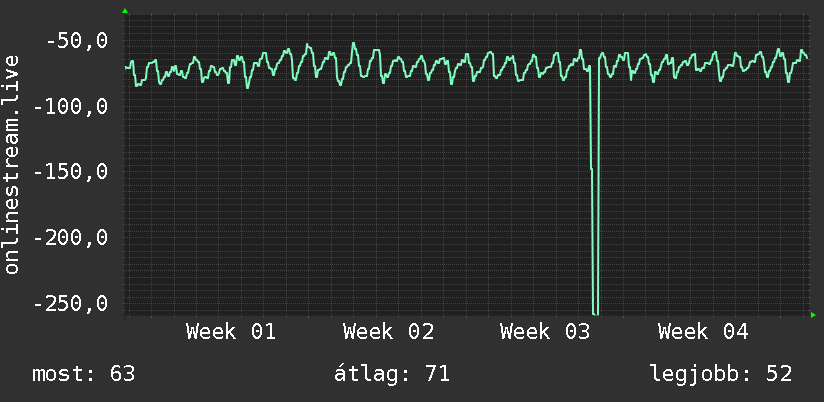Click the Week 01 axis label

point(231,331)
